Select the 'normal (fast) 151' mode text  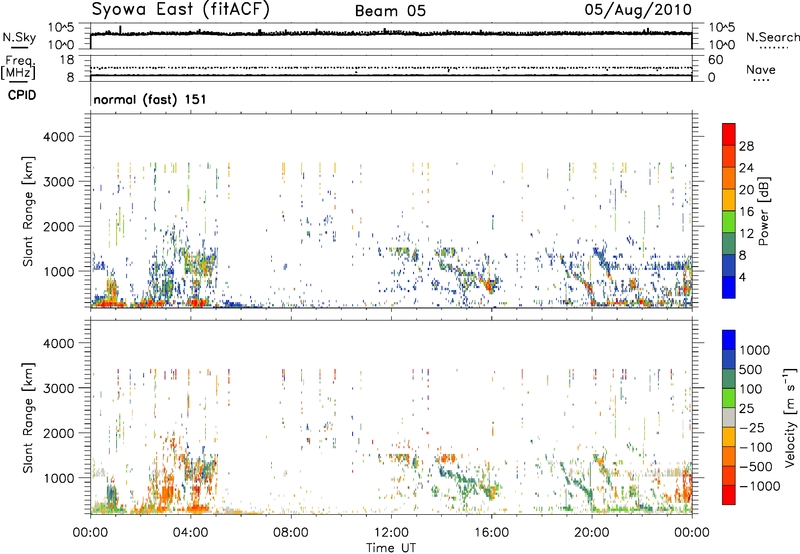pos(150,99)
